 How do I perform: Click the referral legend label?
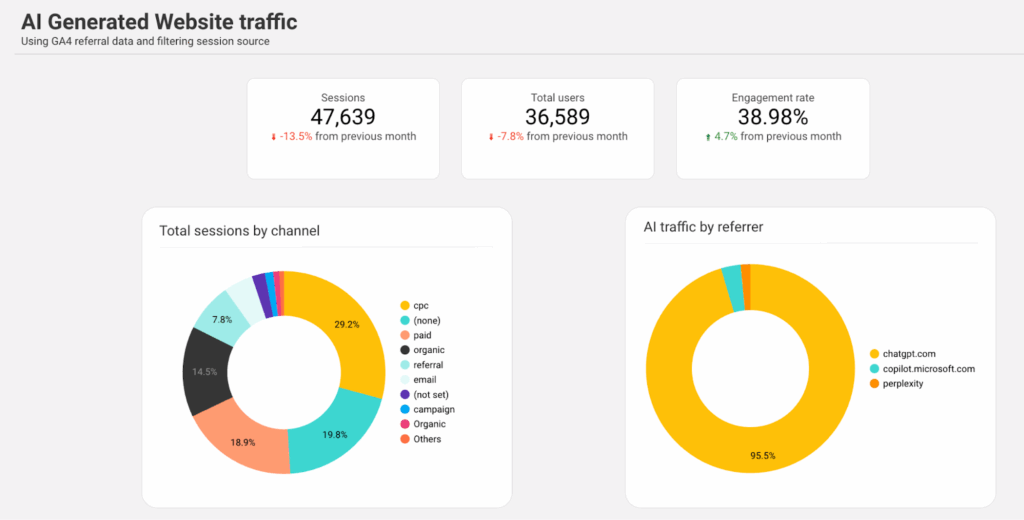(x=429, y=365)
